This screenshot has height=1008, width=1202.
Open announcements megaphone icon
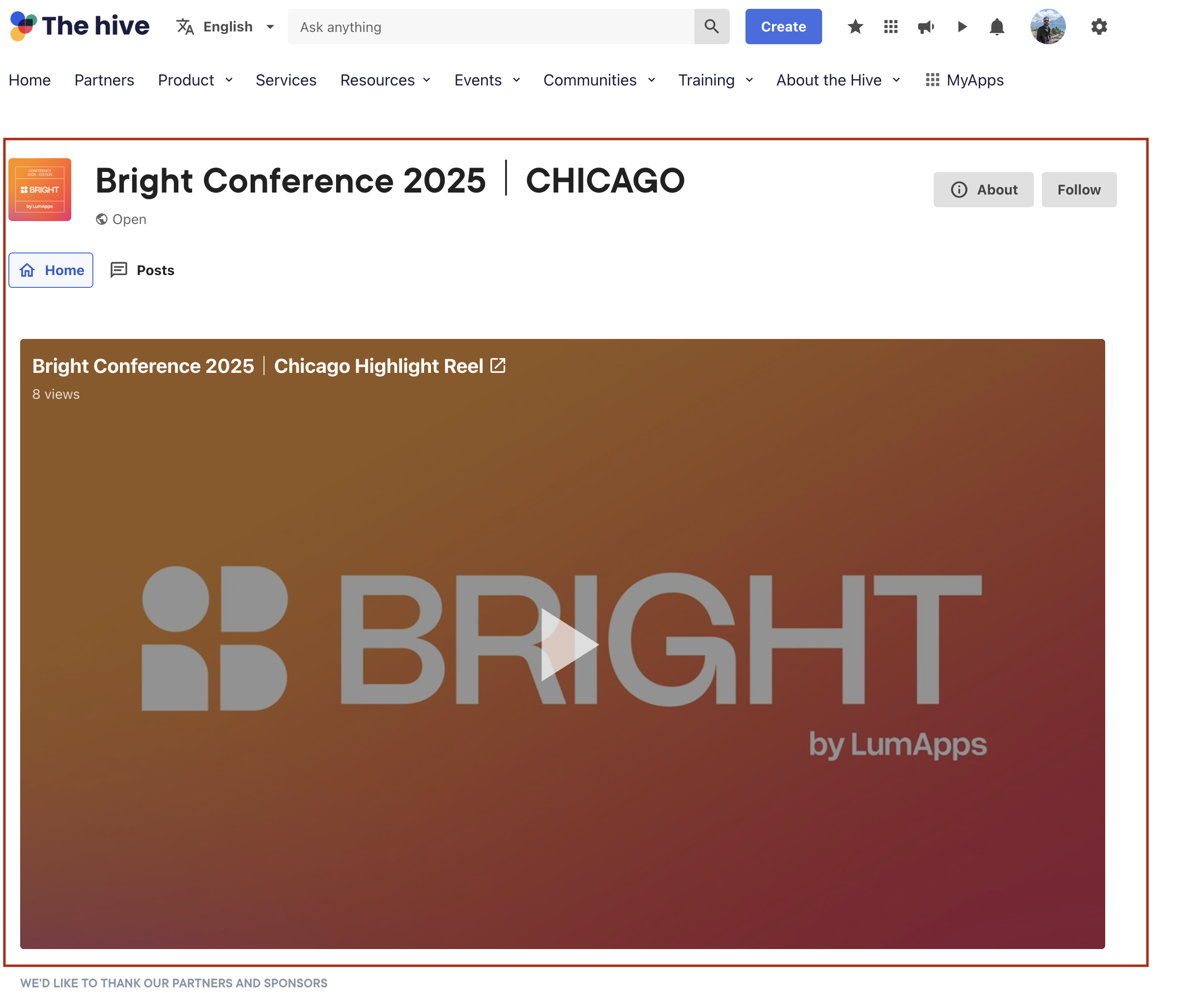pos(925,27)
